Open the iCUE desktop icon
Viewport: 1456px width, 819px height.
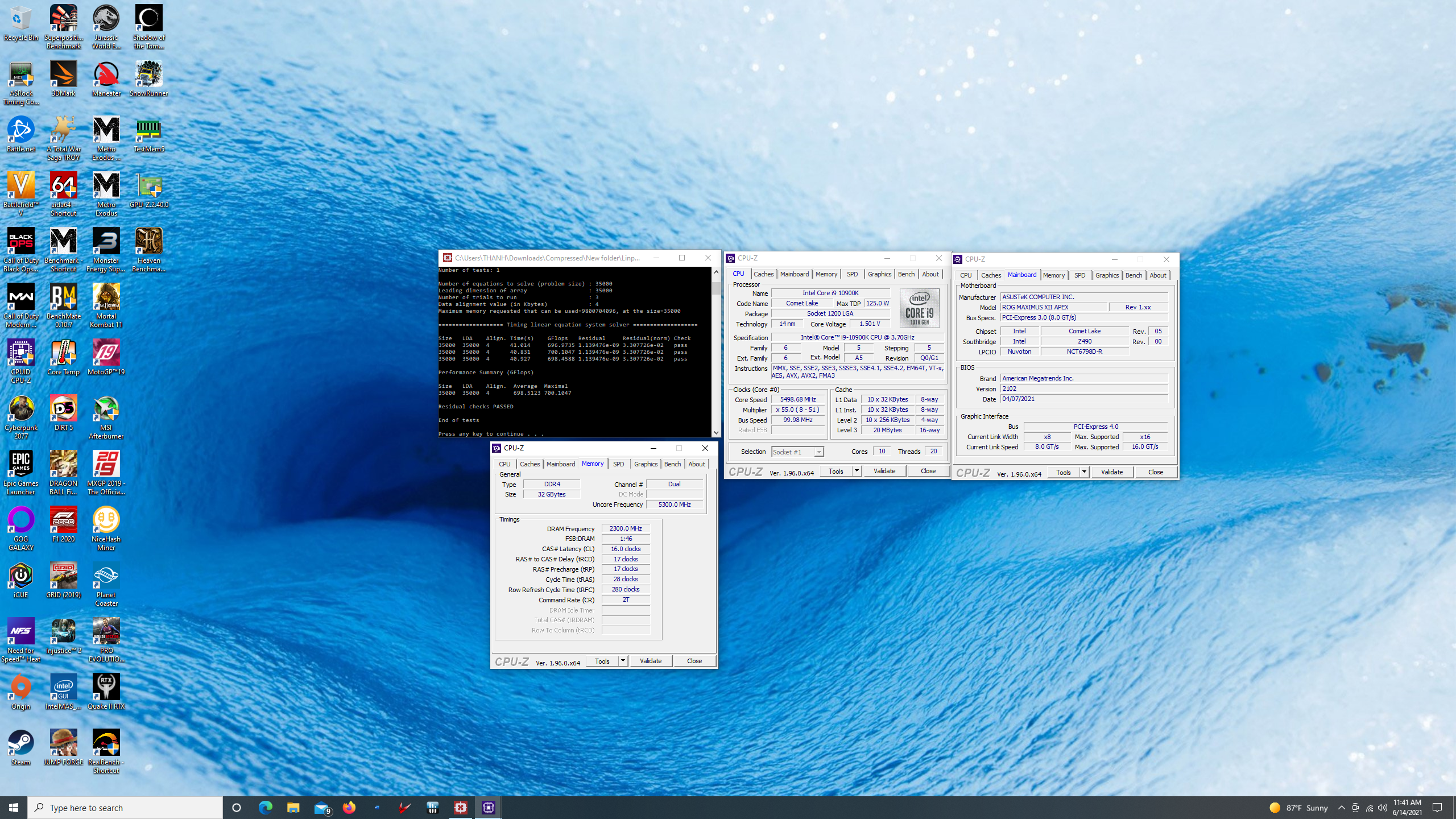[20, 580]
